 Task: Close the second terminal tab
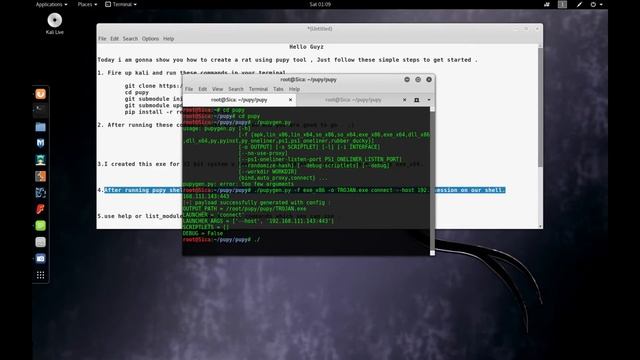(404, 100)
